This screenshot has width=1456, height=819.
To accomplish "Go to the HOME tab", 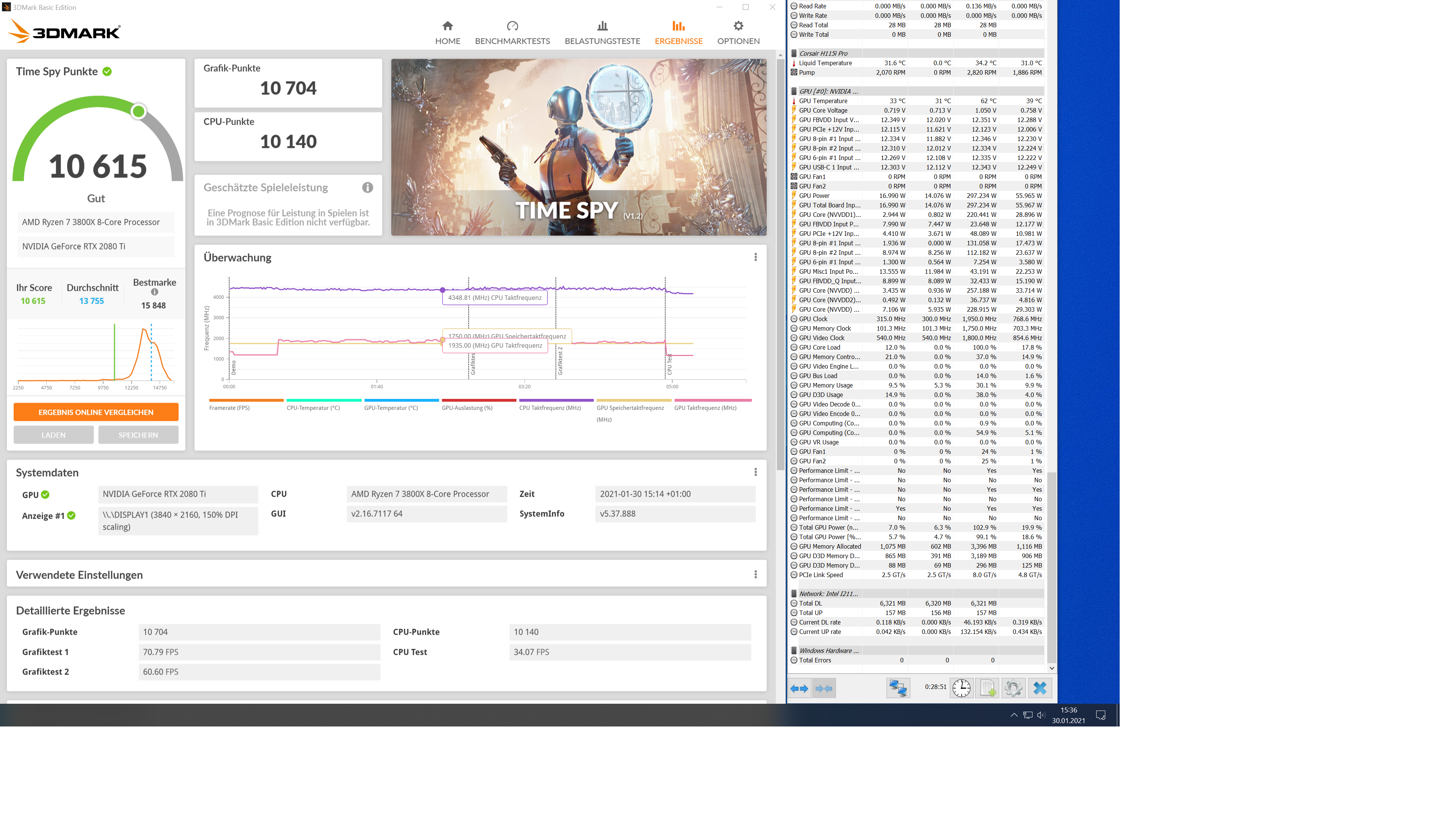I will point(448,33).
